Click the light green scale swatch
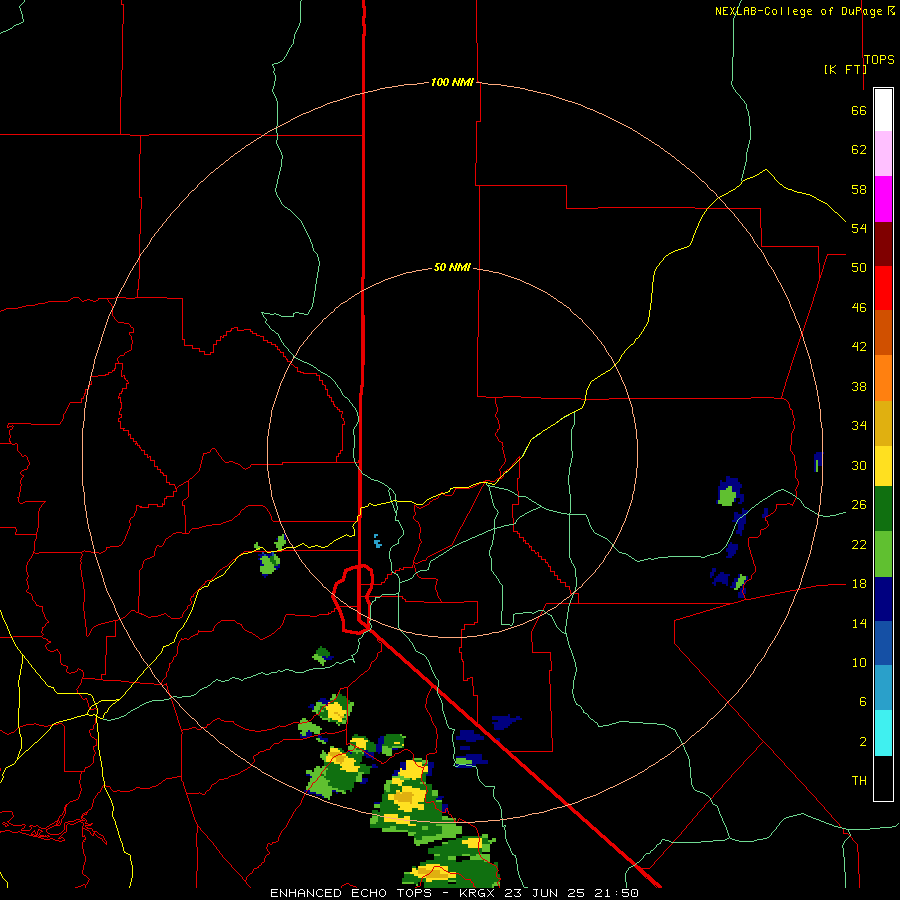Viewport: 900px width, 900px height. tap(883, 554)
